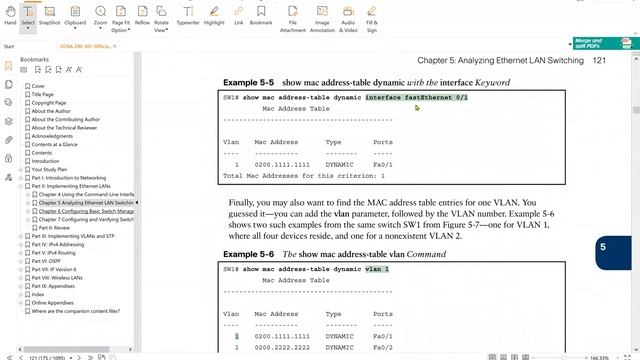The image size is (640, 360).
Task: Expand Part VI: OSPF bookmark
Action: pyautogui.click(x=20, y=261)
